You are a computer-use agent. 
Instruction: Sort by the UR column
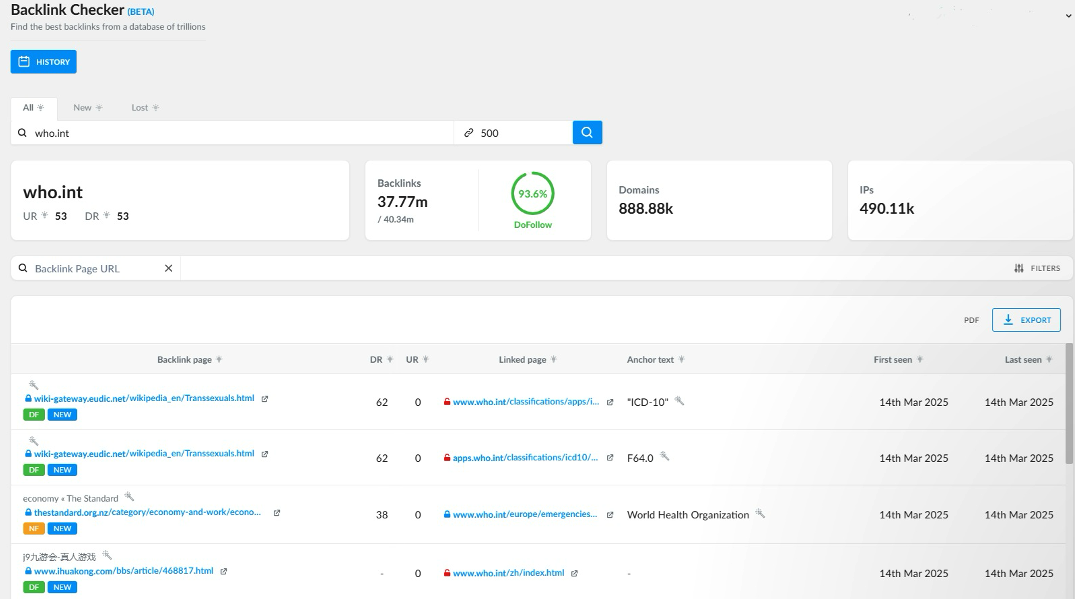(418, 360)
